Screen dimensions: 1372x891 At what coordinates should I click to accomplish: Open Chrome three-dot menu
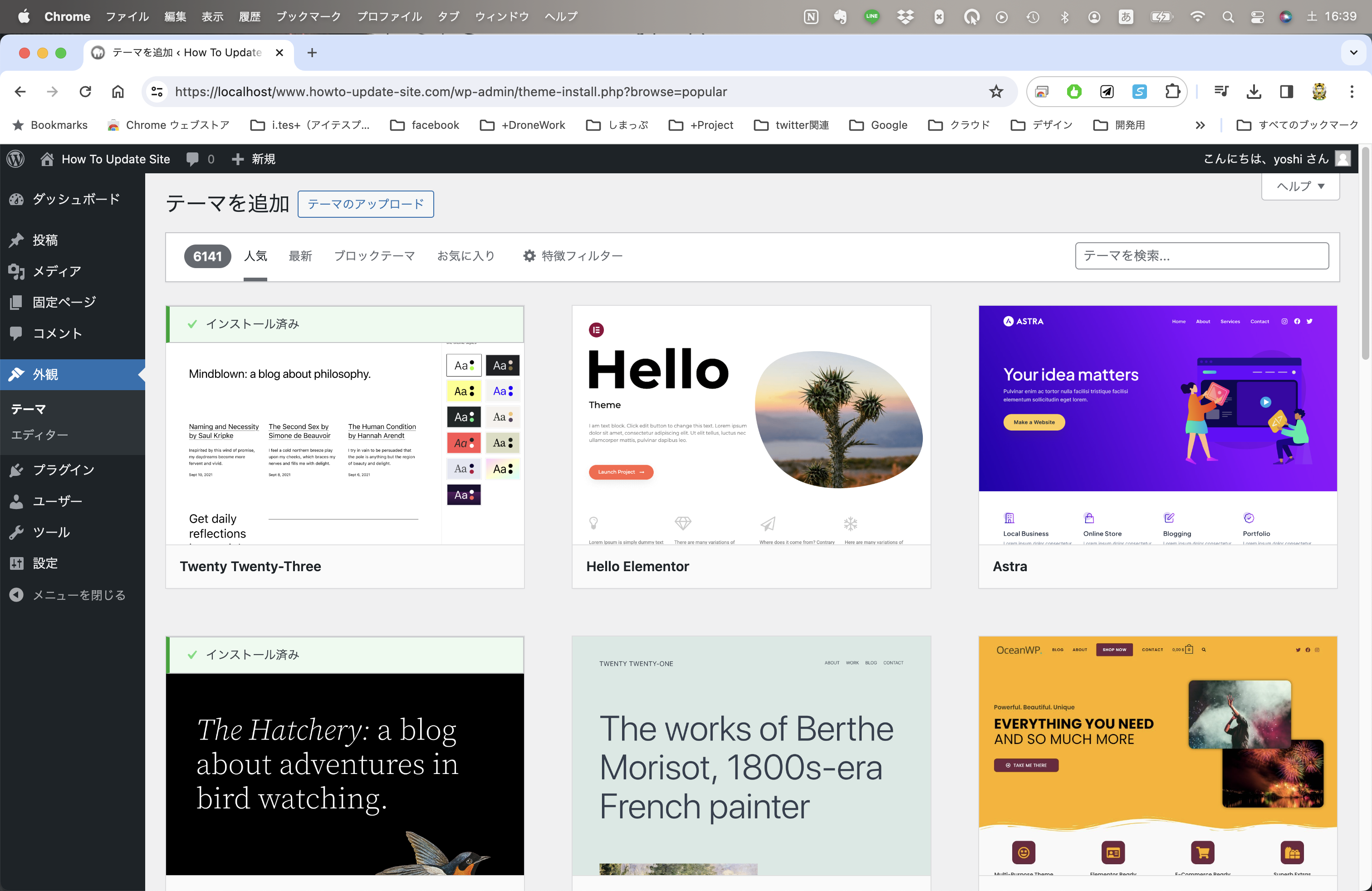point(1351,92)
